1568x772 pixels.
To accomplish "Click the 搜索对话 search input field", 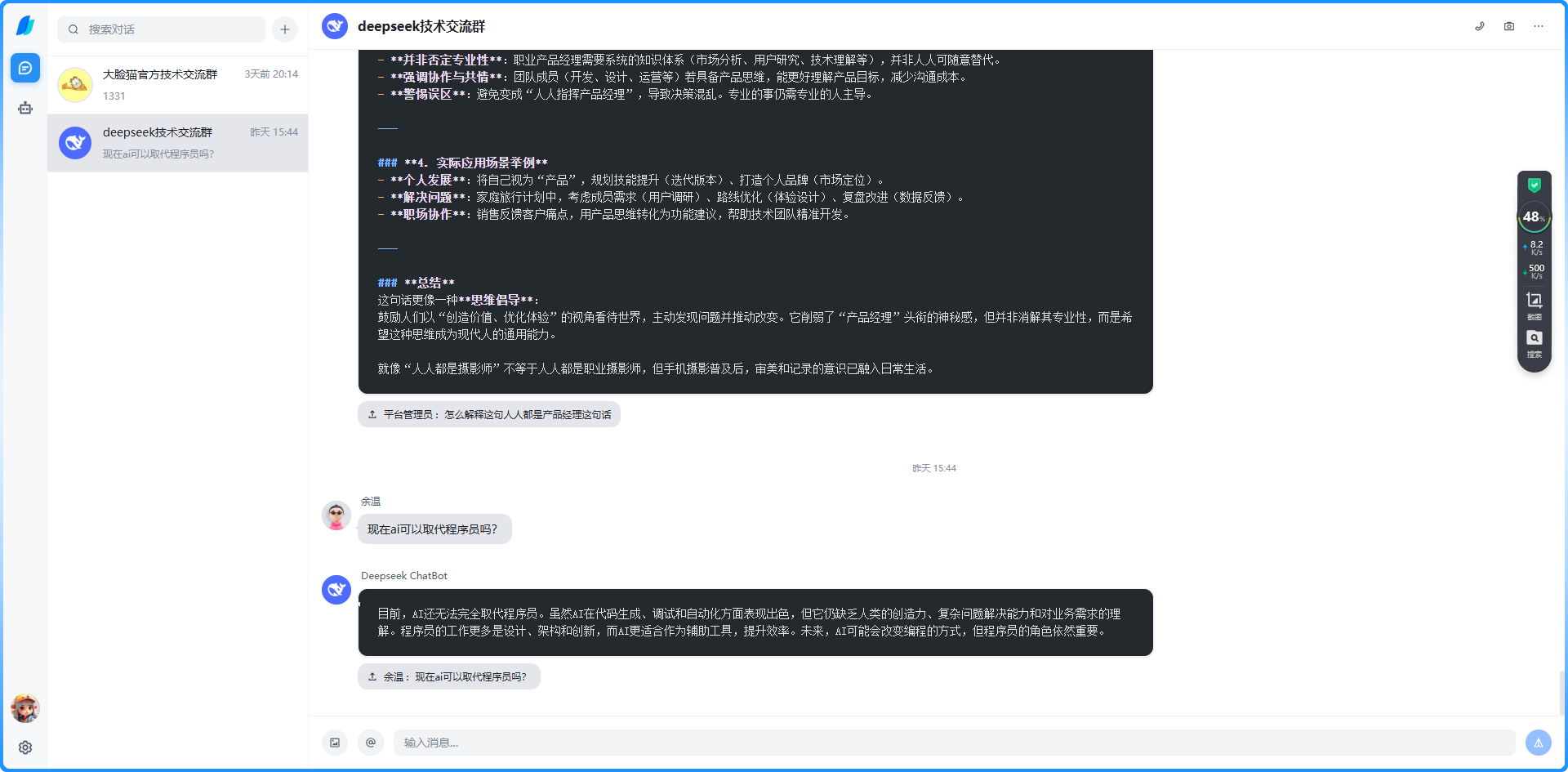I will coord(161,29).
